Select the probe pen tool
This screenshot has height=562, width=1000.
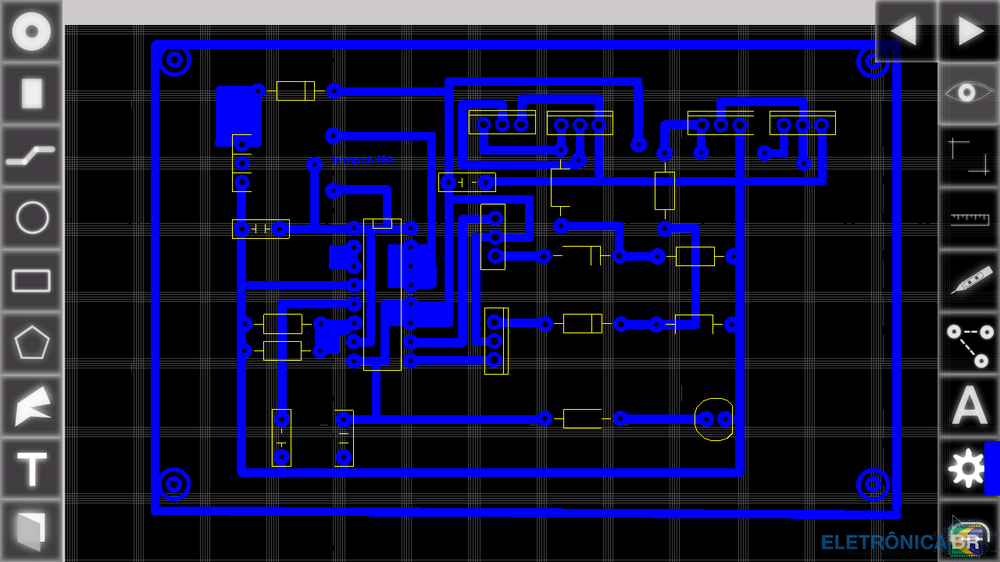pyautogui.click(x=968, y=280)
